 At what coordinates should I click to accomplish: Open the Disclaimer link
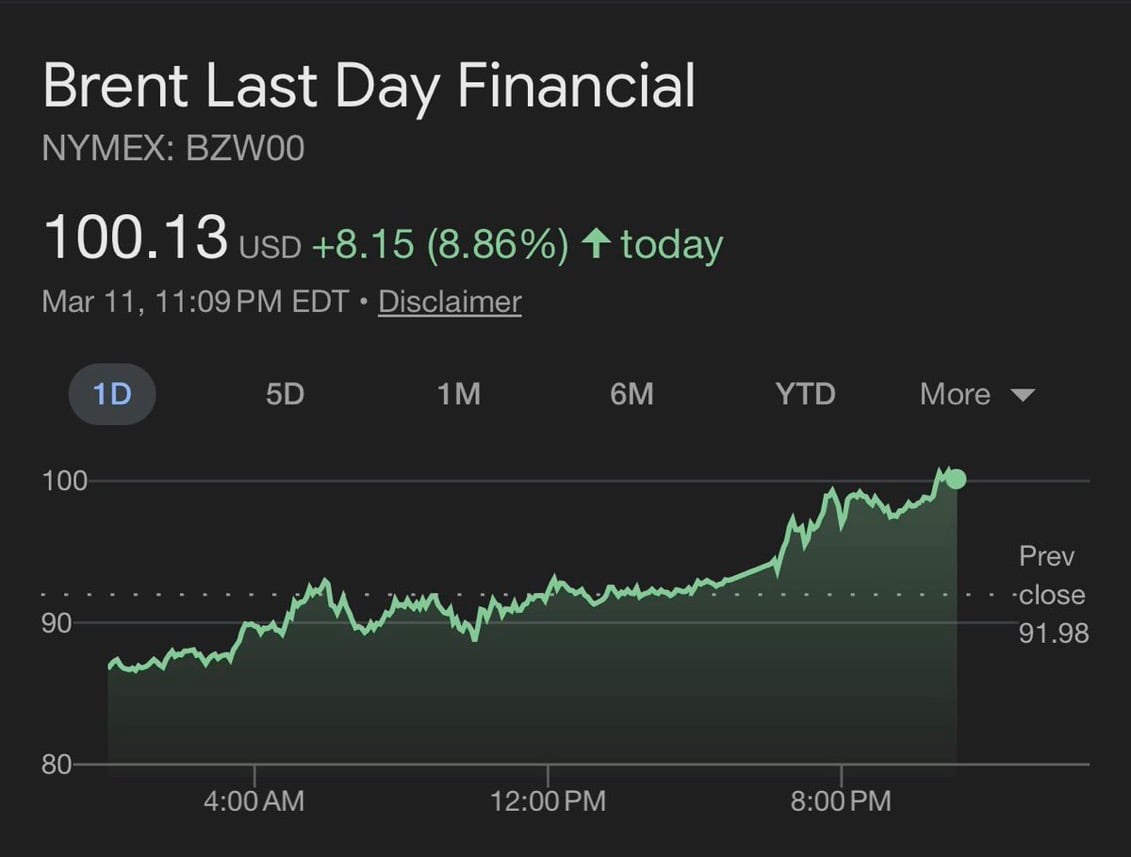tap(449, 301)
